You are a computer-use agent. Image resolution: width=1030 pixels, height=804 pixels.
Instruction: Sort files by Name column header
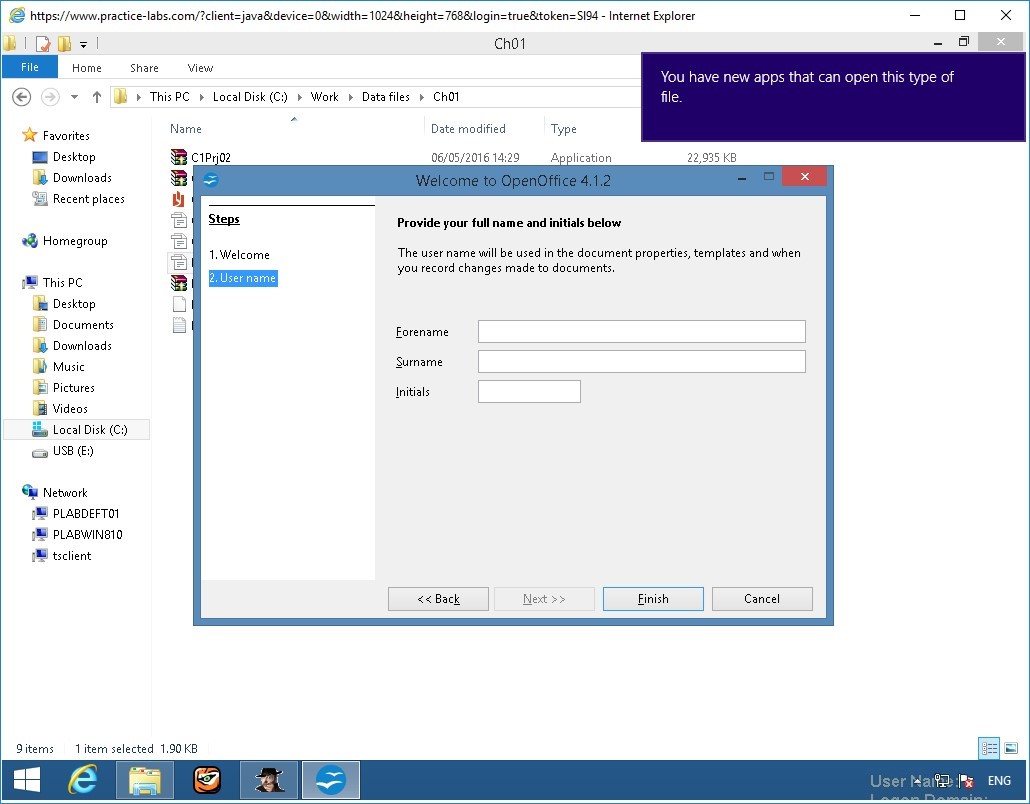(x=186, y=129)
